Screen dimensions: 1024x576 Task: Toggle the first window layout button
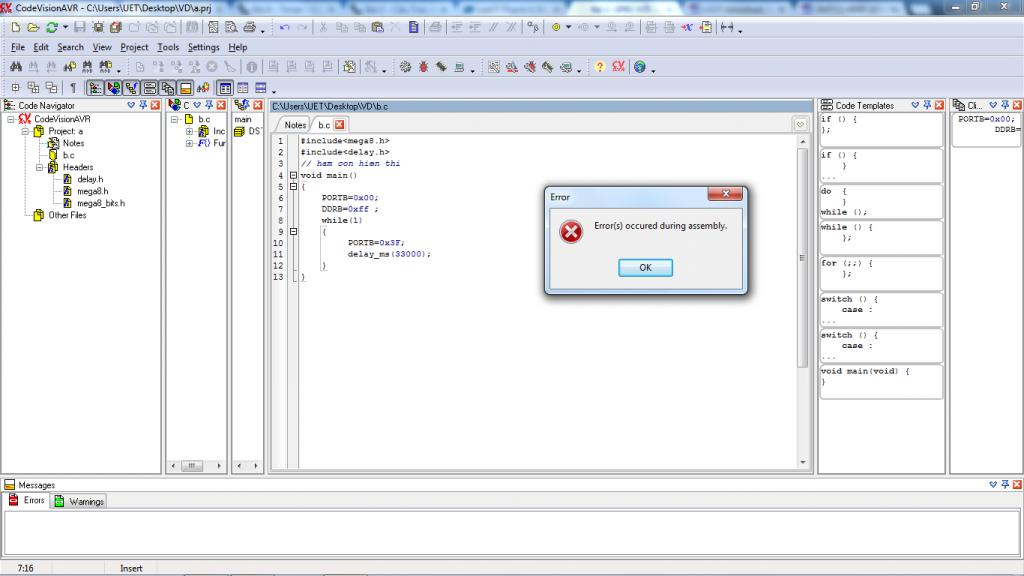[x=225, y=88]
